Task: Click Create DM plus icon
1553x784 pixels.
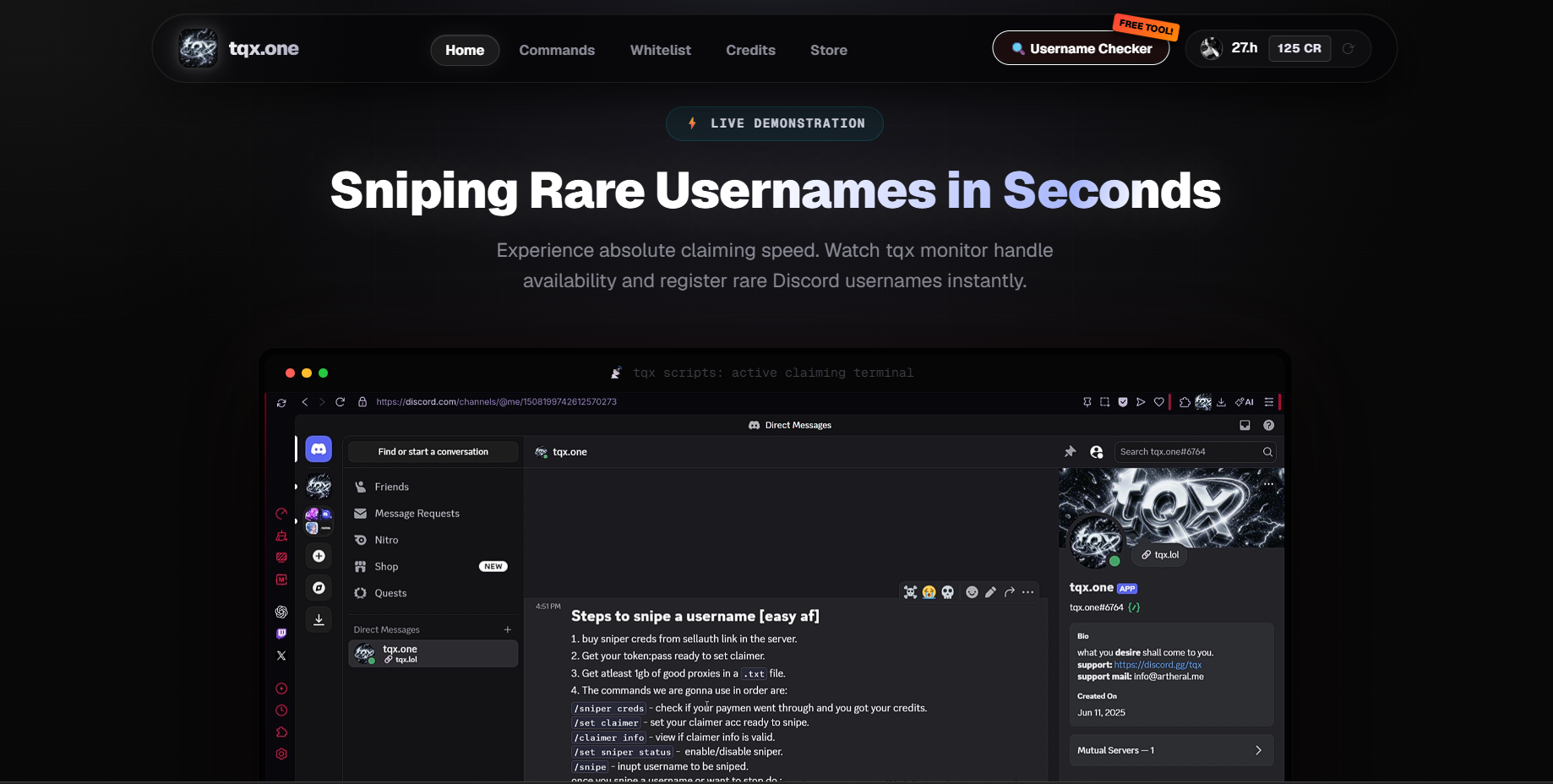Action: [x=508, y=629]
